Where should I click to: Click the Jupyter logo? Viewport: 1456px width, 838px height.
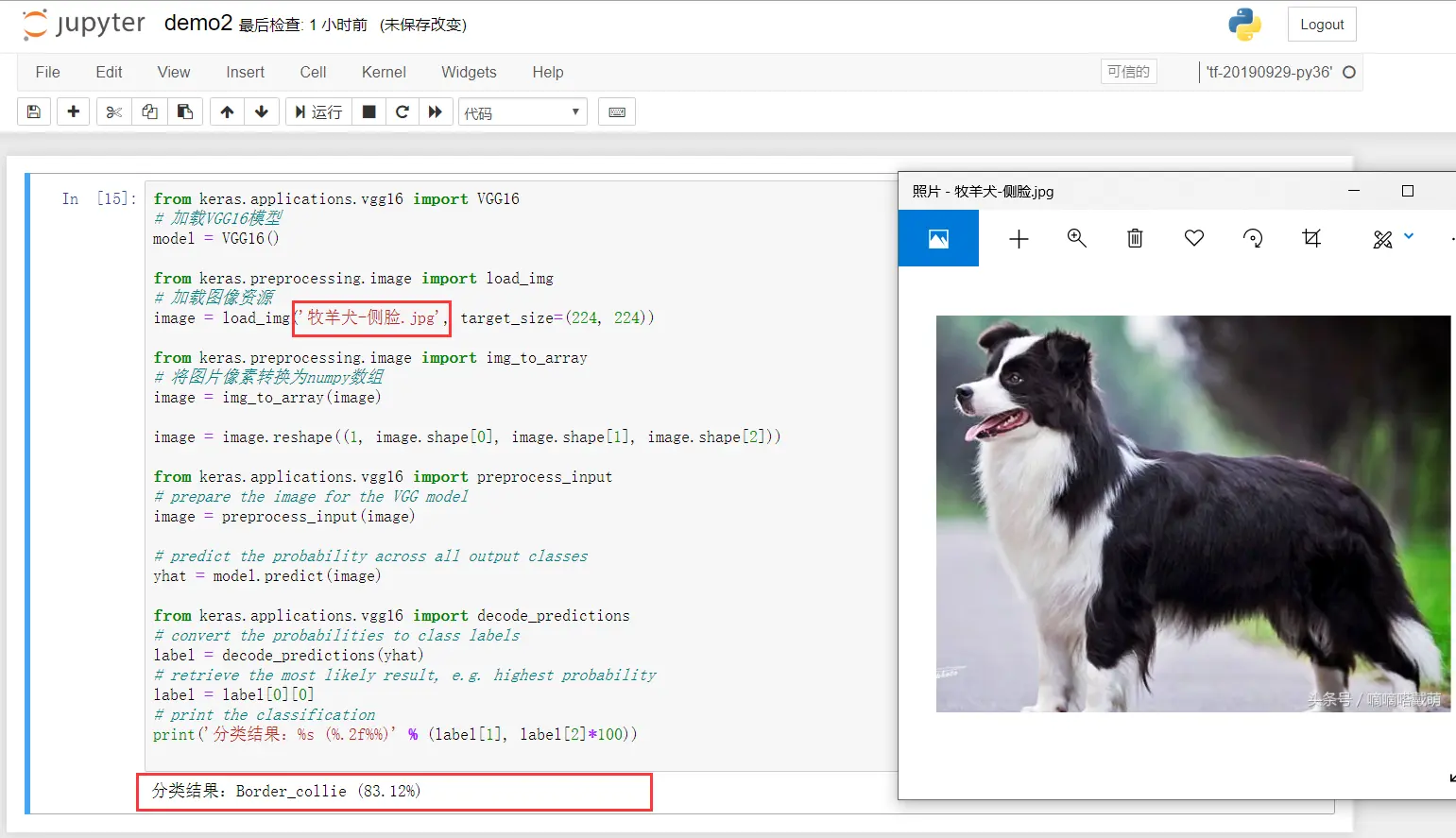(x=83, y=25)
